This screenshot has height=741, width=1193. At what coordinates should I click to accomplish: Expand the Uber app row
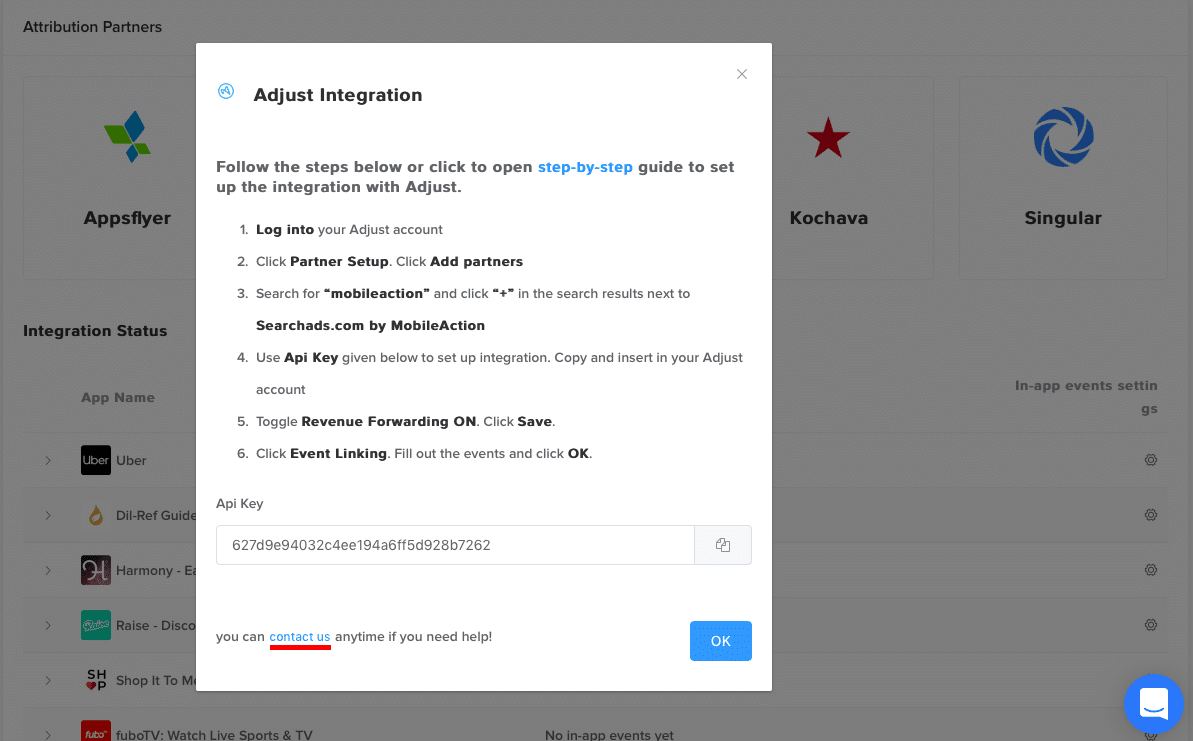point(48,460)
